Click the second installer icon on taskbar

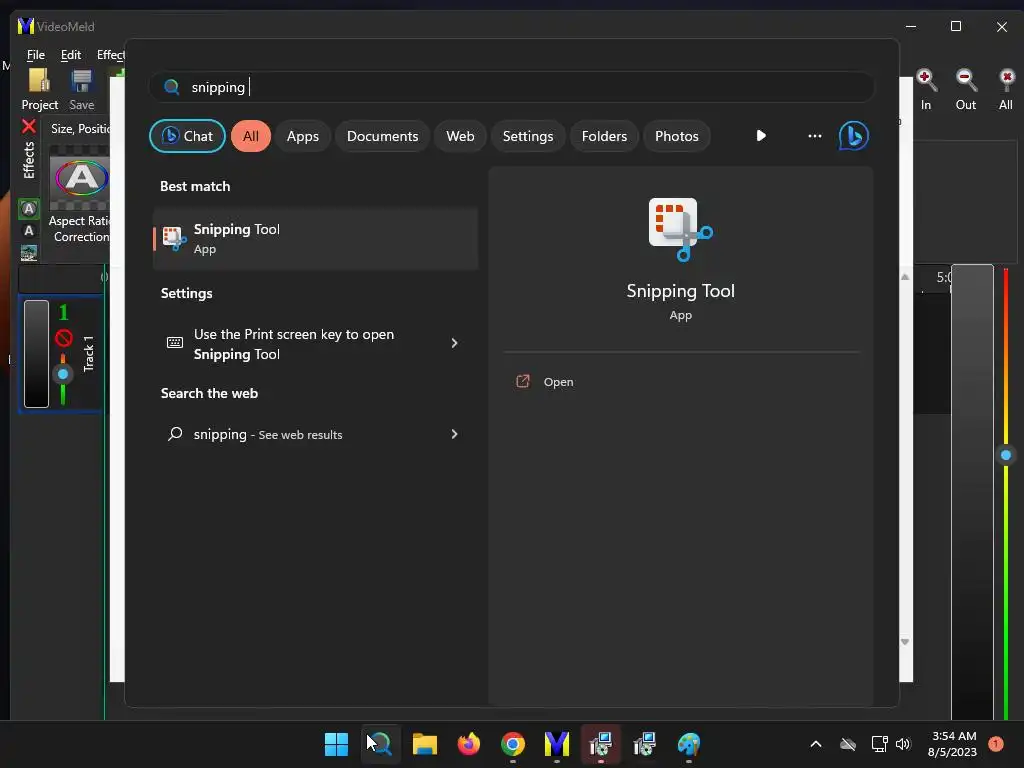(x=645, y=744)
